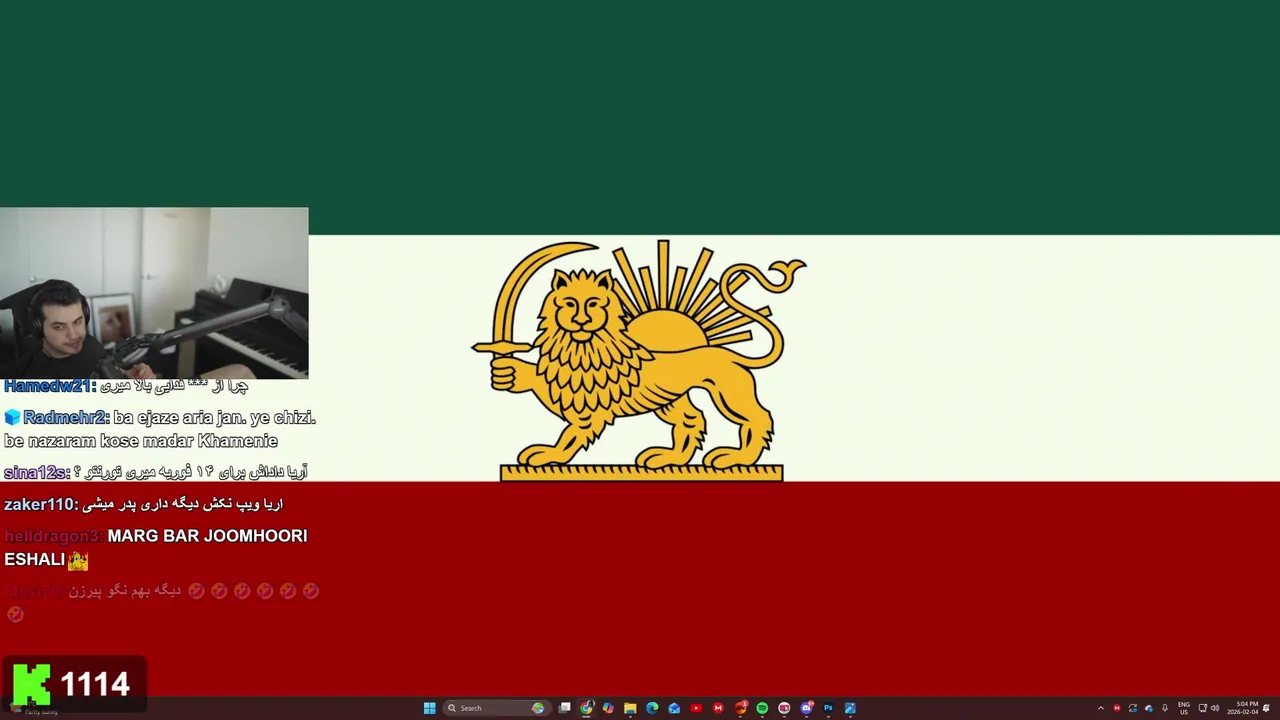This screenshot has height=720, width=1280.
Task: Click the green Kick logo overlay
Action: (x=31, y=684)
